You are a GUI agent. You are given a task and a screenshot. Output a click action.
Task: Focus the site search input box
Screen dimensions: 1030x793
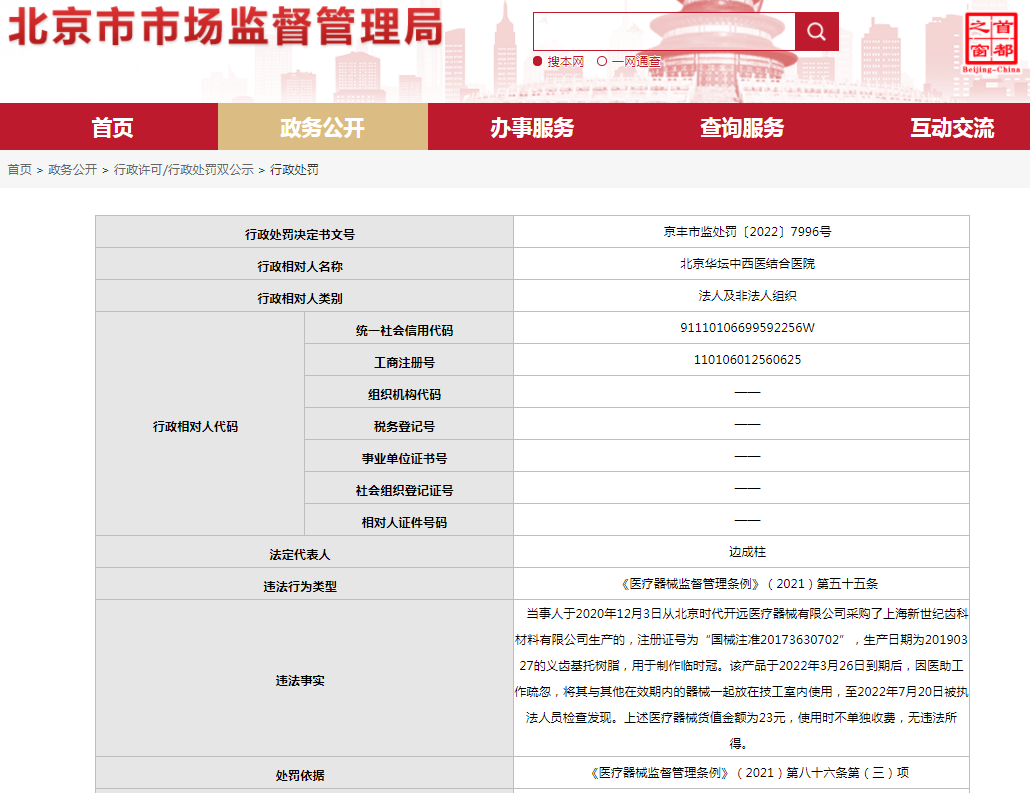pos(663,32)
